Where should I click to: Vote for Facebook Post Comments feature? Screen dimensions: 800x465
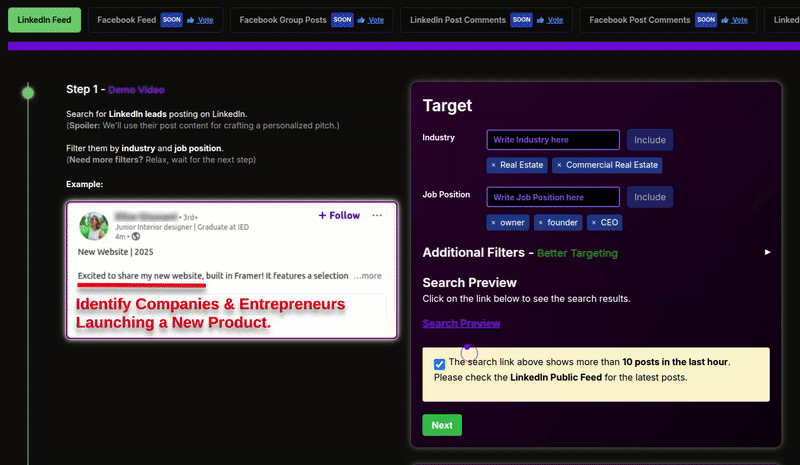click(739, 20)
